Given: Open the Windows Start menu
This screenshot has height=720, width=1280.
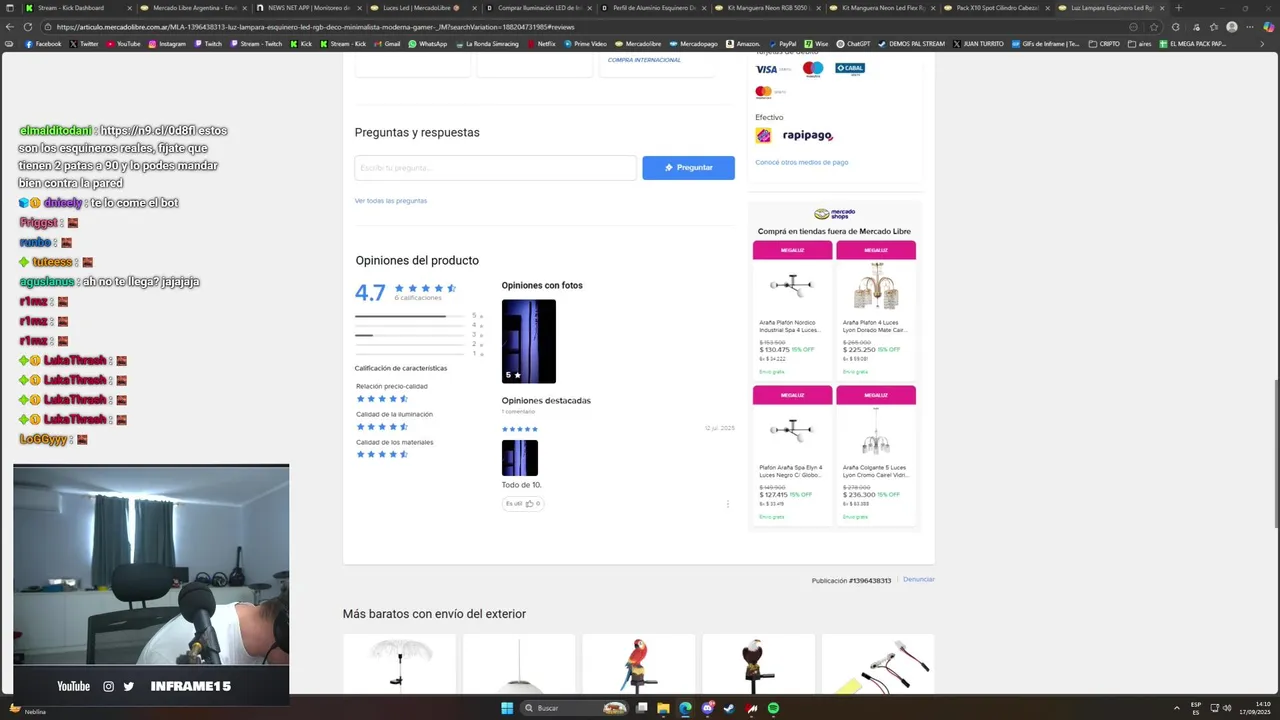Looking at the screenshot, I should (507, 708).
